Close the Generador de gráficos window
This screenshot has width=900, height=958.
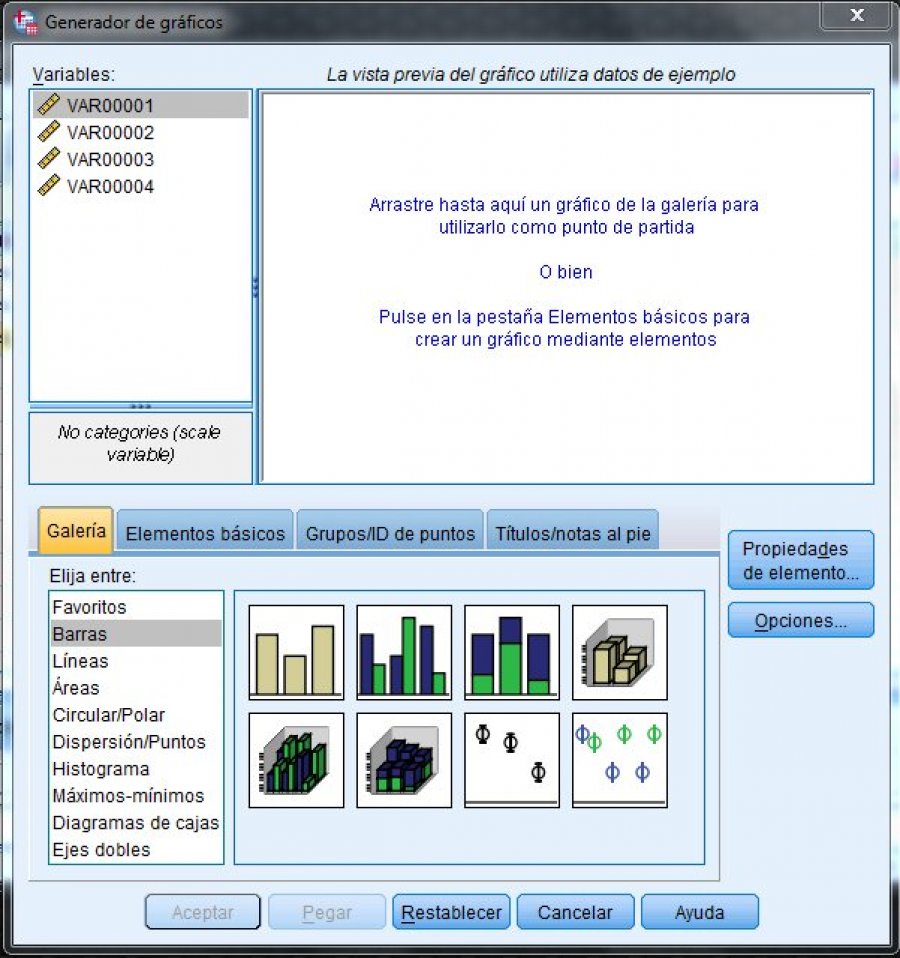coord(856,15)
